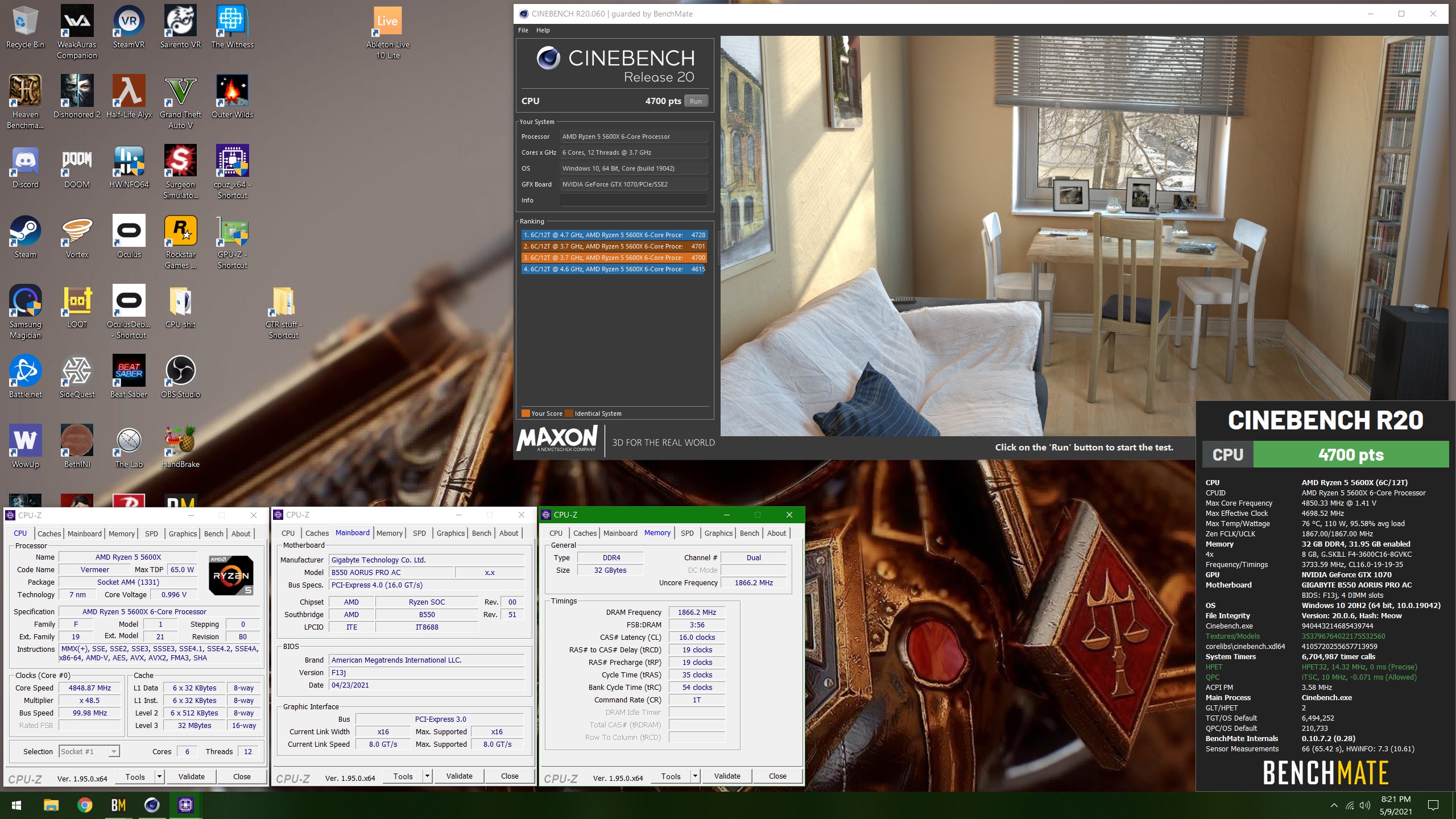
Task: Select Oculus desktop shortcut
Action: [x=129, y=237]
